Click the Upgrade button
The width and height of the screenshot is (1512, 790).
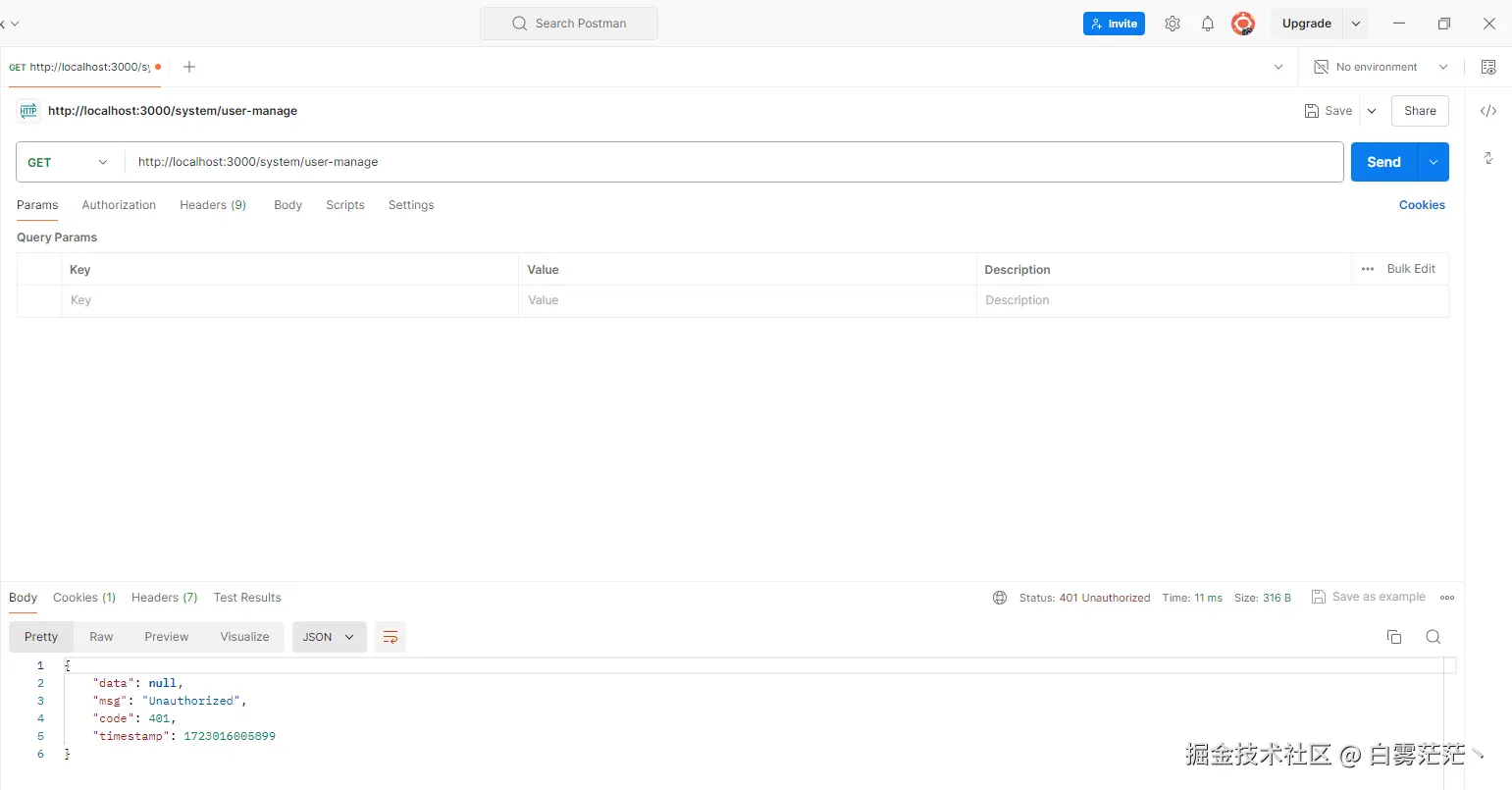point(1306,24)
